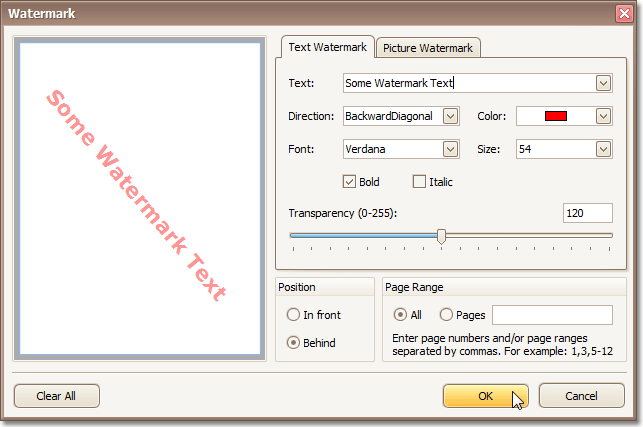Click the Transparency slider handle
643x427 pixels.
pos(441,236)
